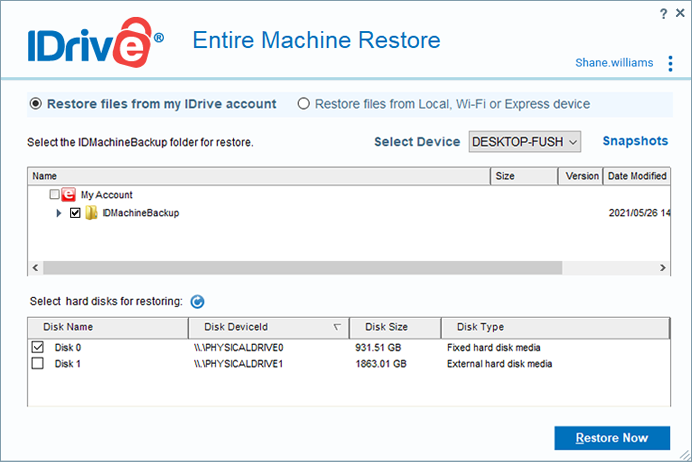Viewport: 692px width, 462px height.
Task: Refresh the hard disks list
Action: pos(197,302)
